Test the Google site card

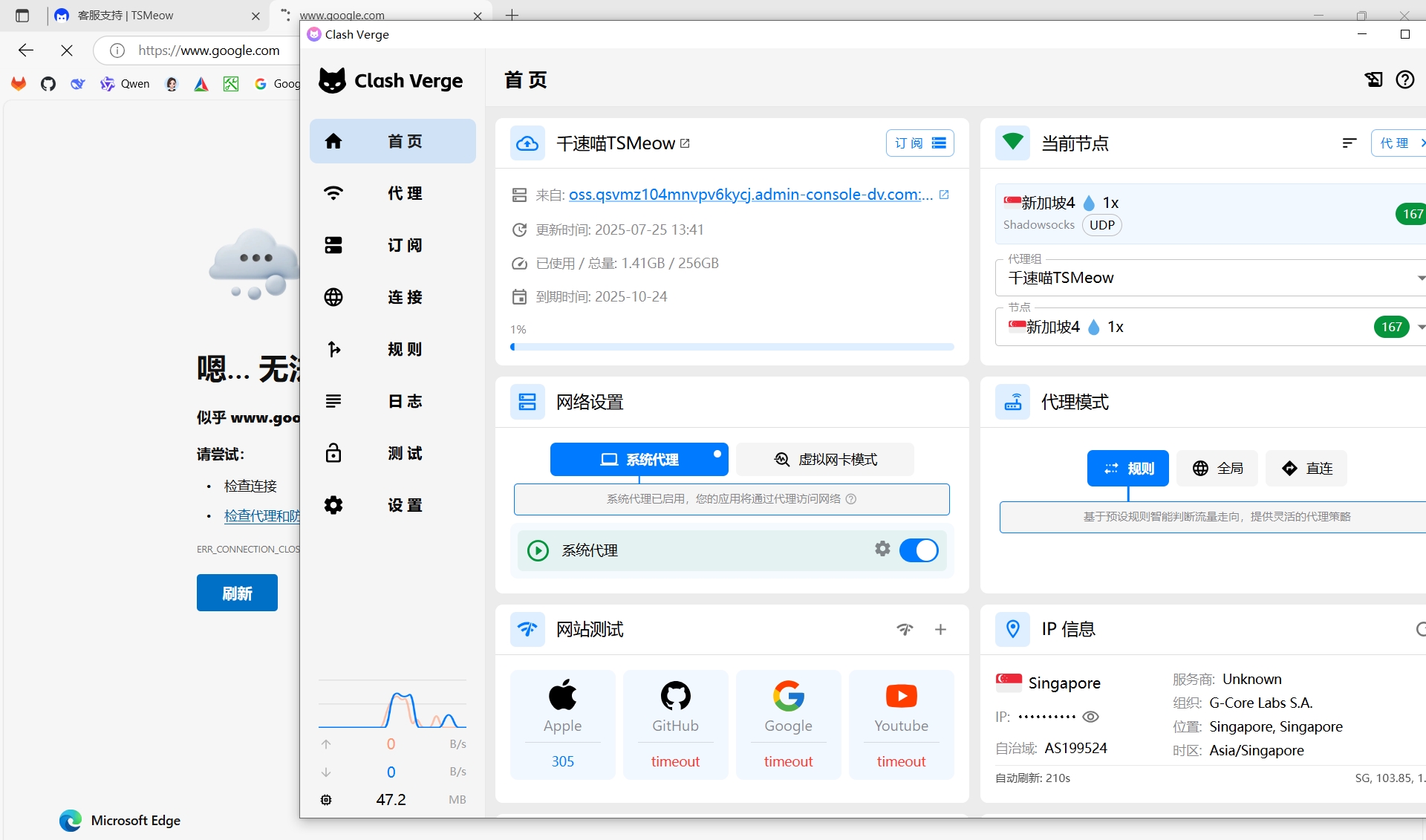click(788, 725)
